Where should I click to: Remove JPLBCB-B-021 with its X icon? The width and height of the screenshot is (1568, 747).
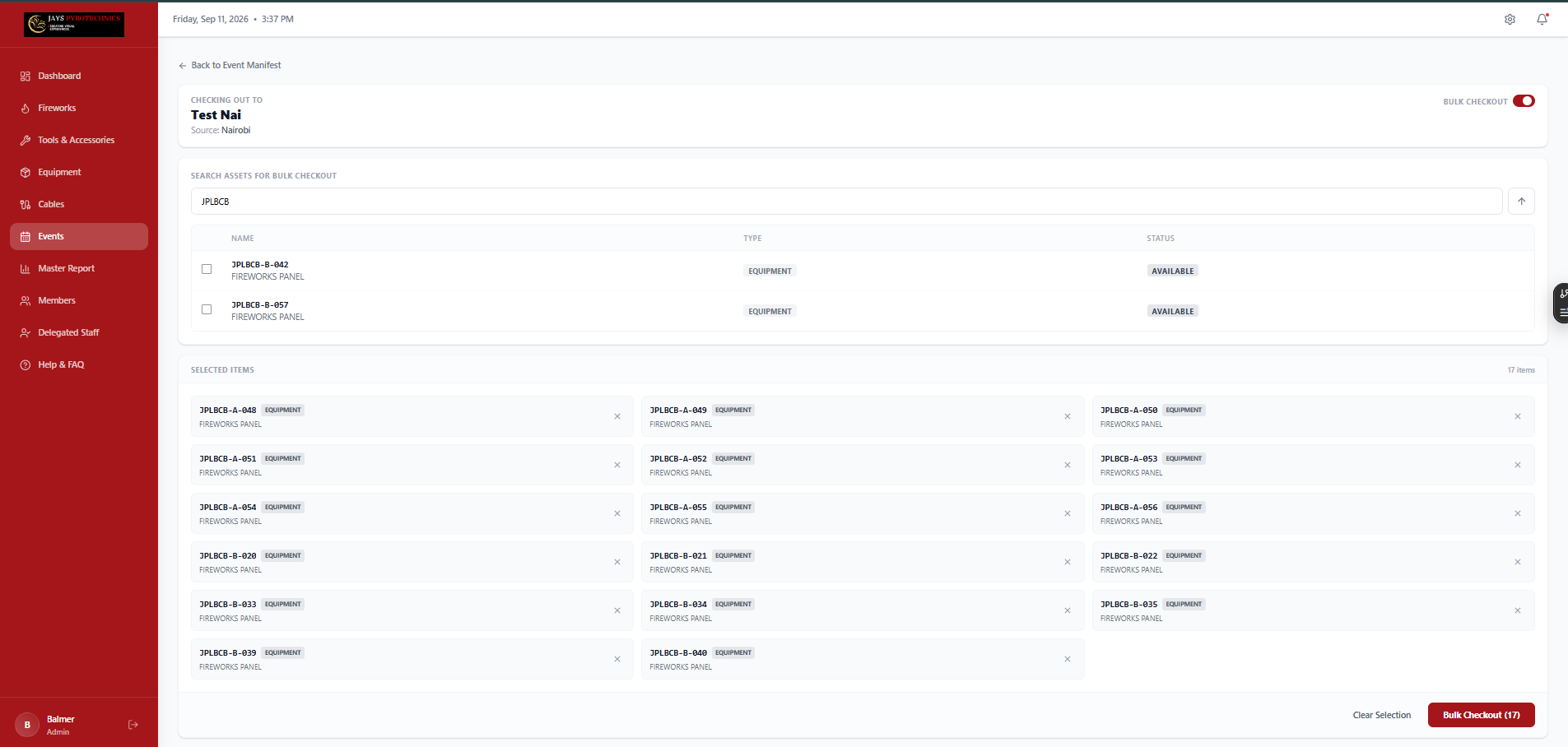pos(1068,562)
